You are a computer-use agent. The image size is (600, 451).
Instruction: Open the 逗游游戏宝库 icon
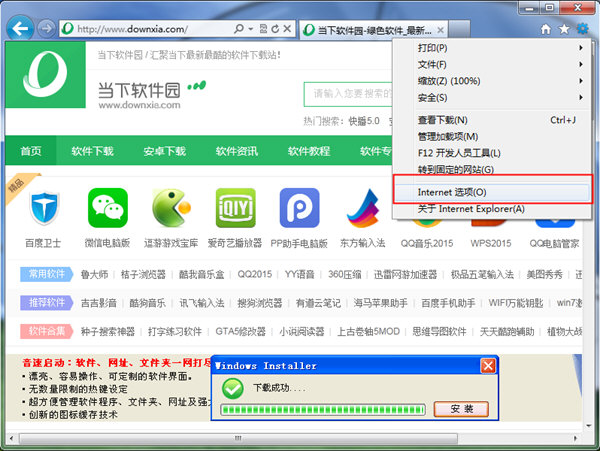171,208
